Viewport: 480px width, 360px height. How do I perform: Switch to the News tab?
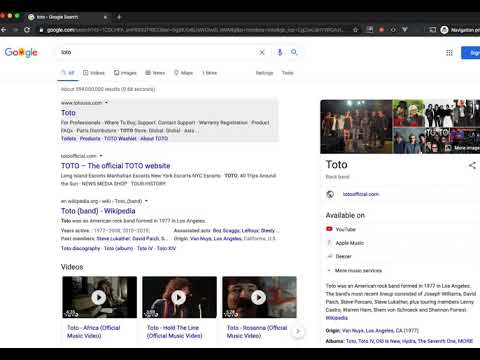tap(155, 73)
